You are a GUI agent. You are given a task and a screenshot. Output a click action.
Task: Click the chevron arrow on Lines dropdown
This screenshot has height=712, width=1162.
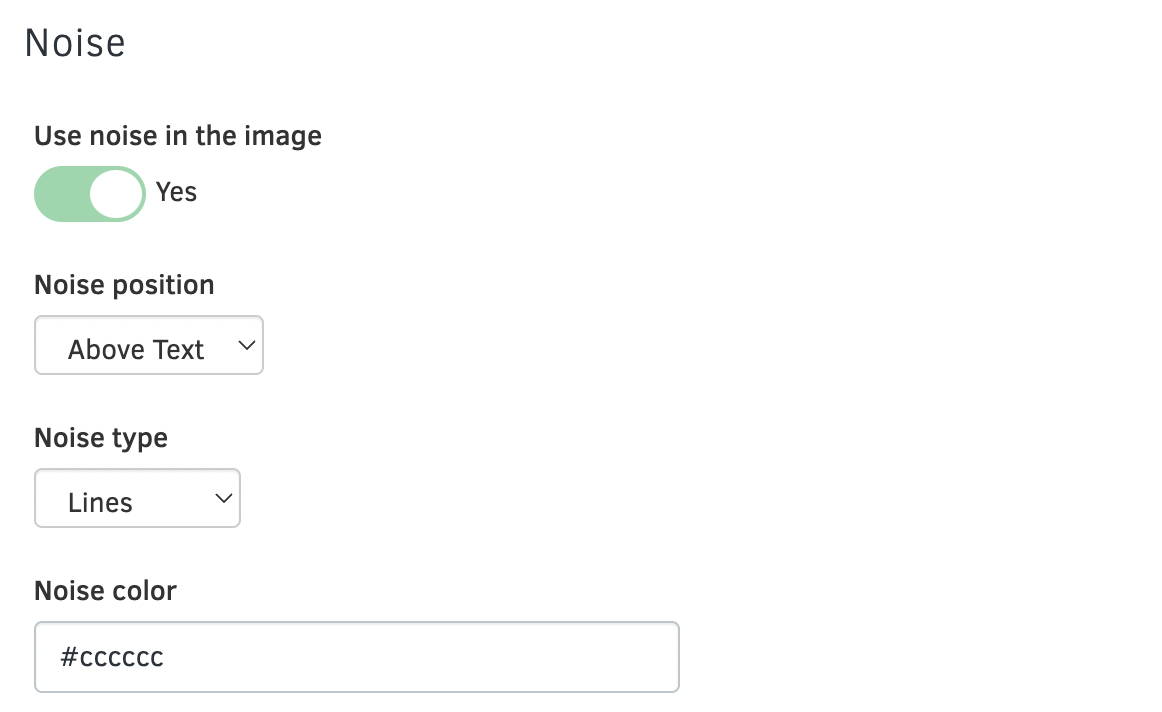tap(223, 498)
